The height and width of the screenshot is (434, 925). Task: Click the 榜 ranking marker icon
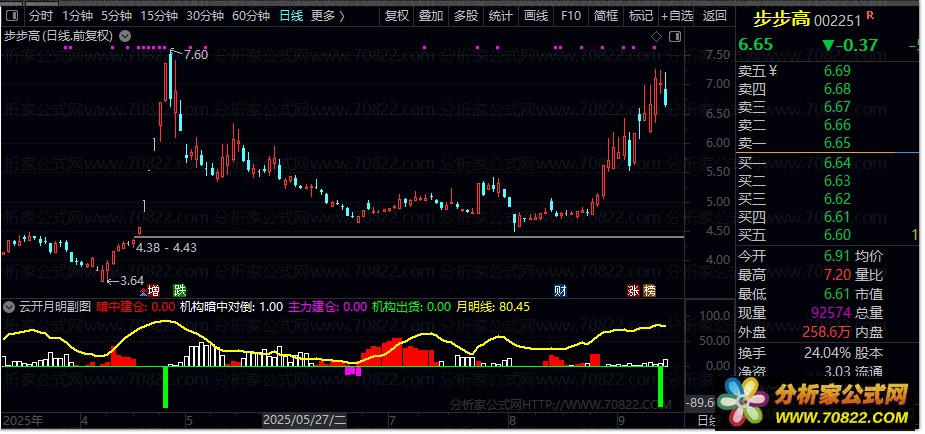[650, 291]
